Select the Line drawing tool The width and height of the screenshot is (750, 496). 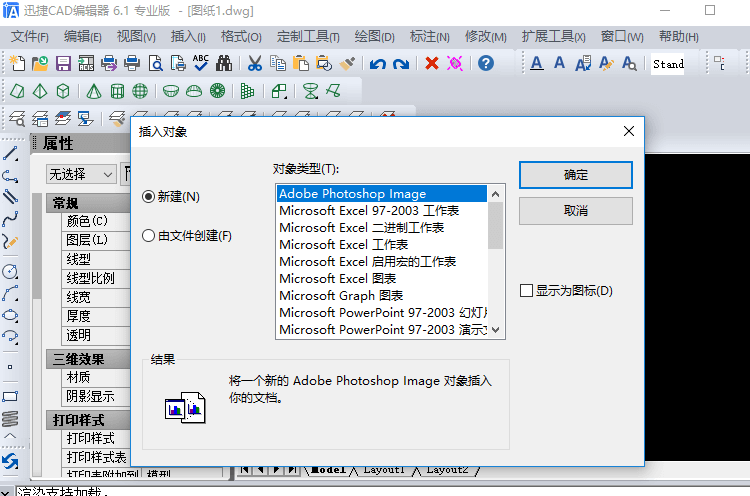(10, 153)
